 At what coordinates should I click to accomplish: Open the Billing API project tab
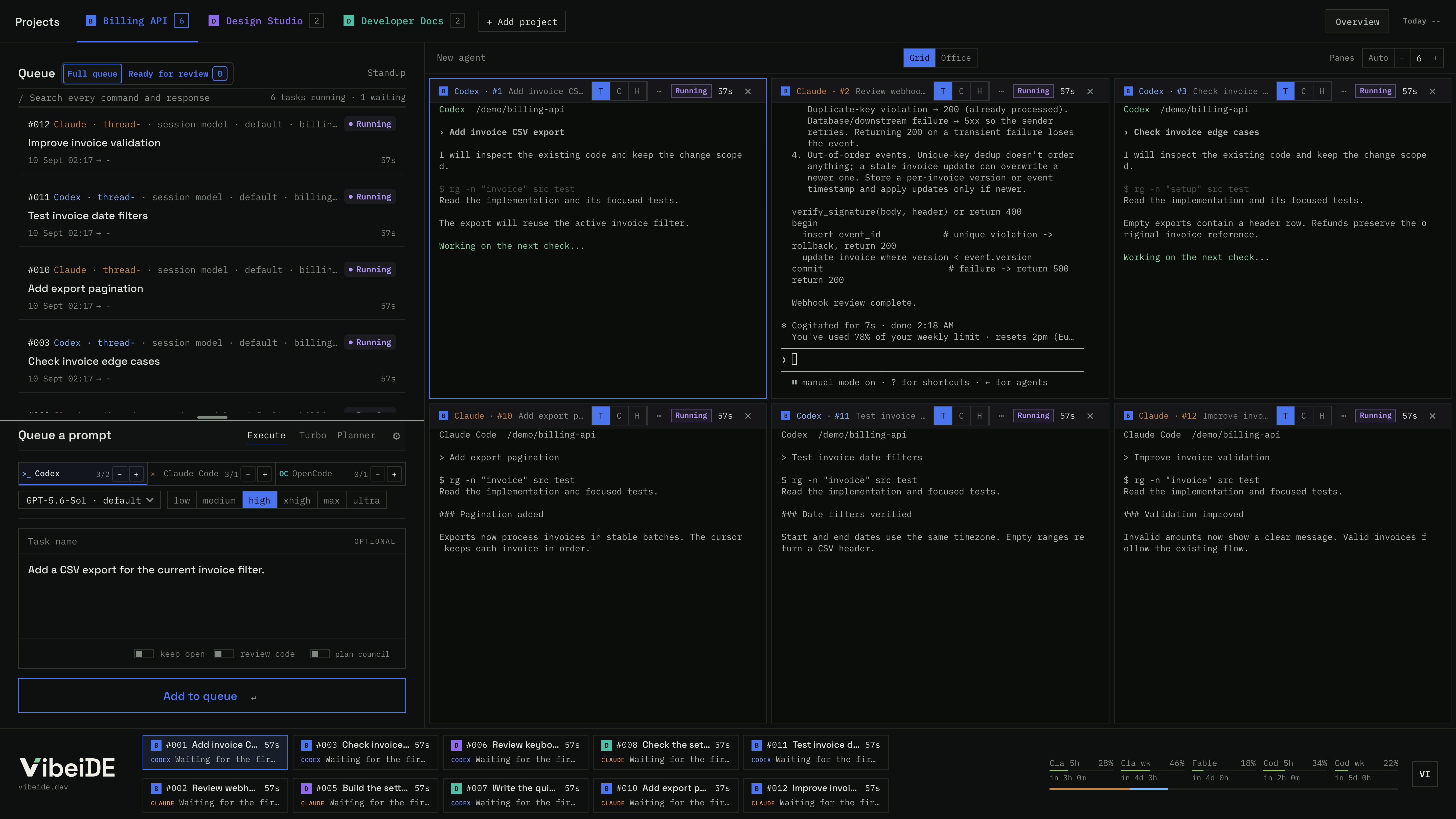[x=137, y=21]
